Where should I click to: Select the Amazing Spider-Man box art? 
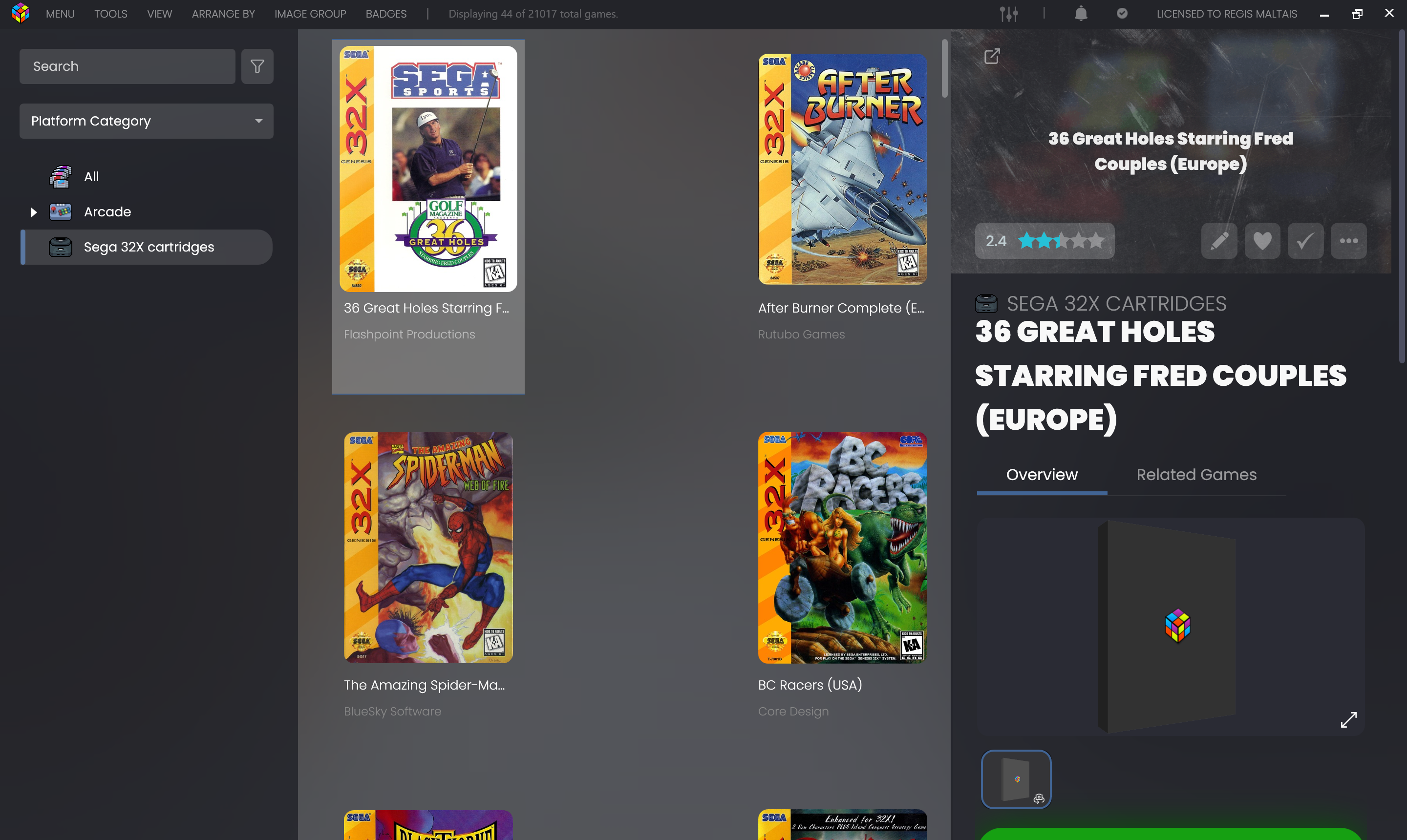click(428, 547)
